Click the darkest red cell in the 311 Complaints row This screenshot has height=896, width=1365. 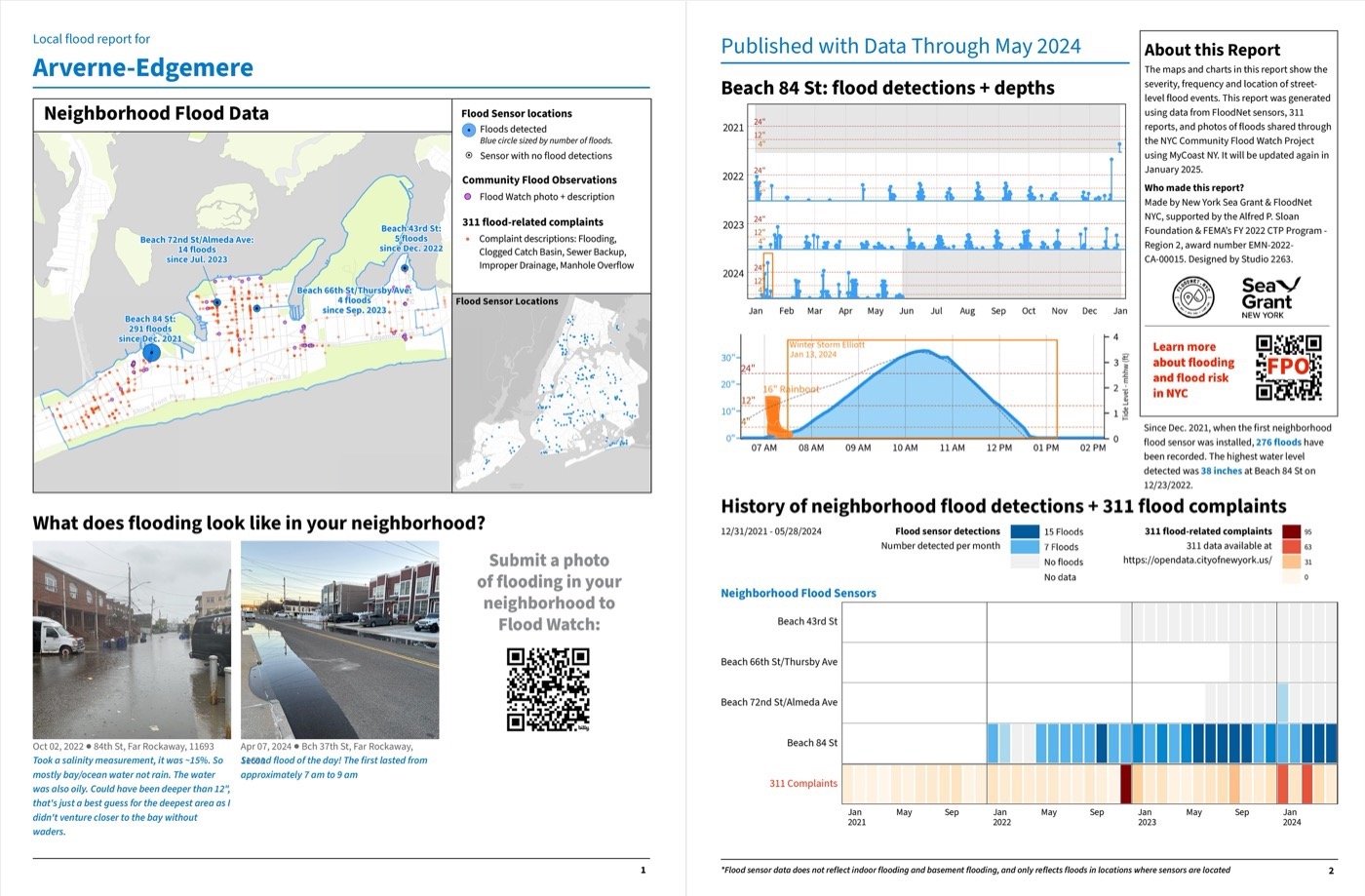1125,784
